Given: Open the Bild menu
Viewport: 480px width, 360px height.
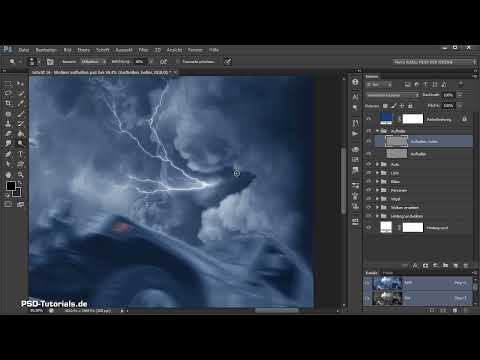Looking at the screenshot, I should point(67,50).
